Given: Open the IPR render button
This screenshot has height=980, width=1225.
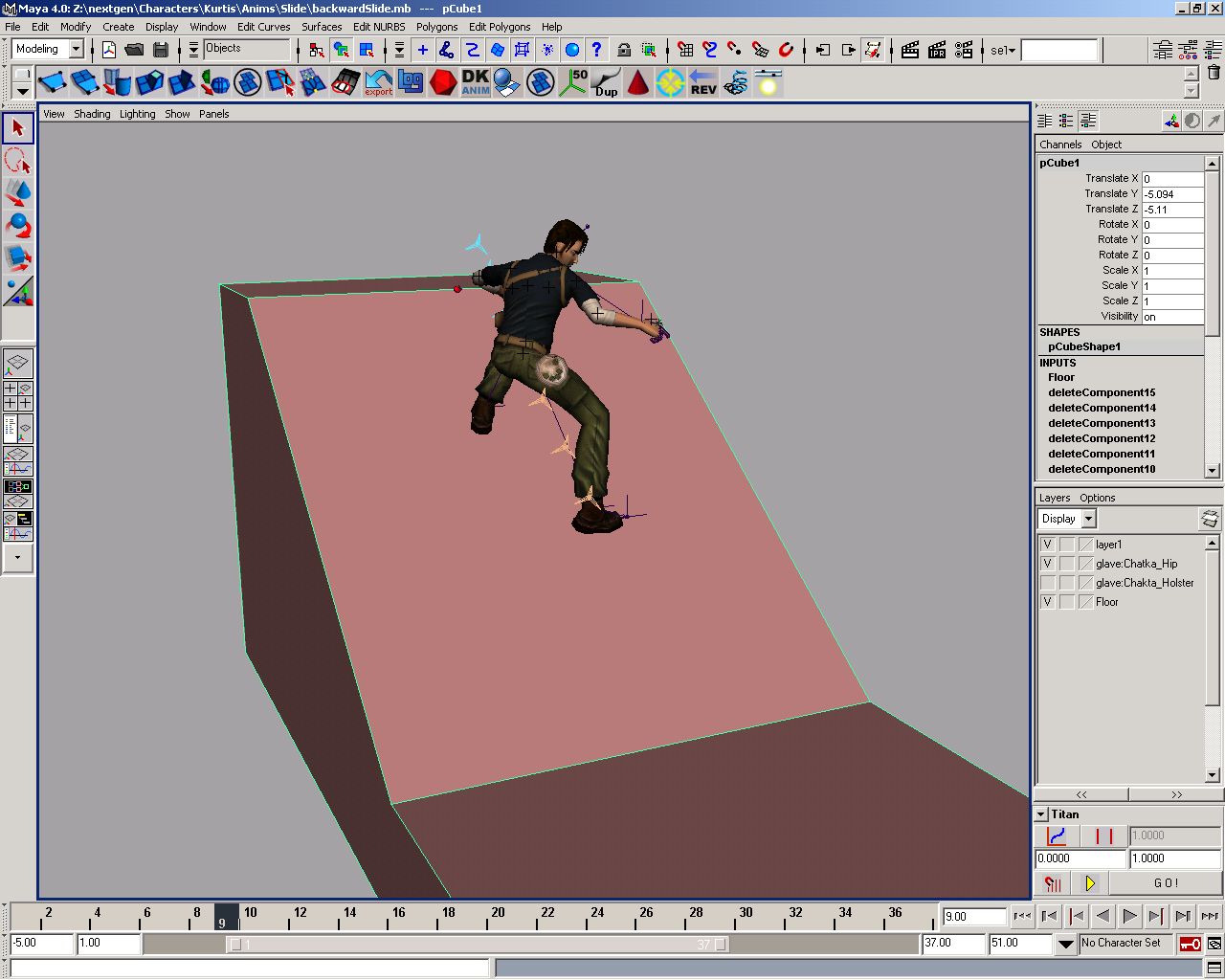Looking at the screenshot, I should pos(937,50).
